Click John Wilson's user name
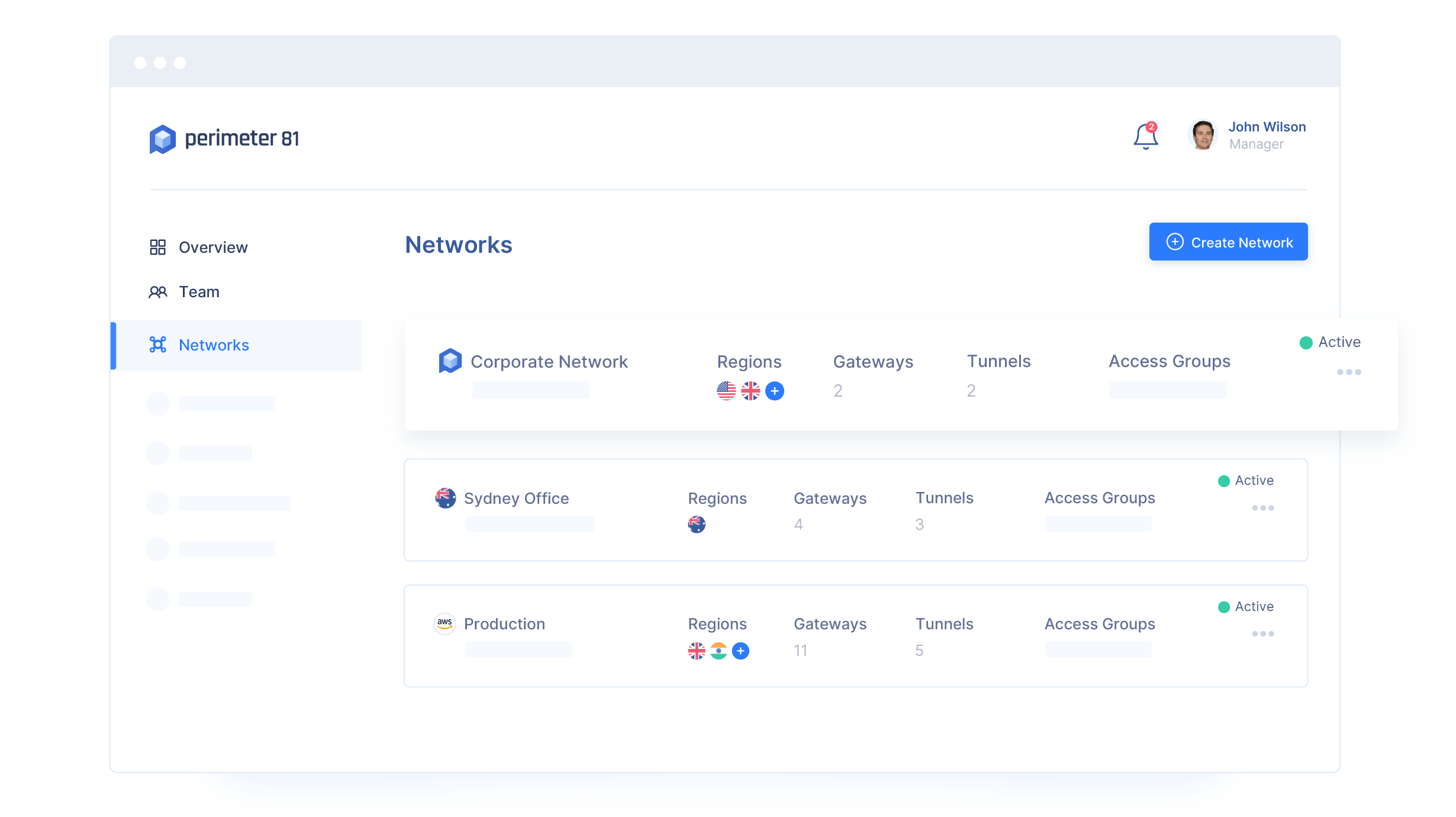The height and width of the screenshot is (817, 1456). click(1267, 127)
